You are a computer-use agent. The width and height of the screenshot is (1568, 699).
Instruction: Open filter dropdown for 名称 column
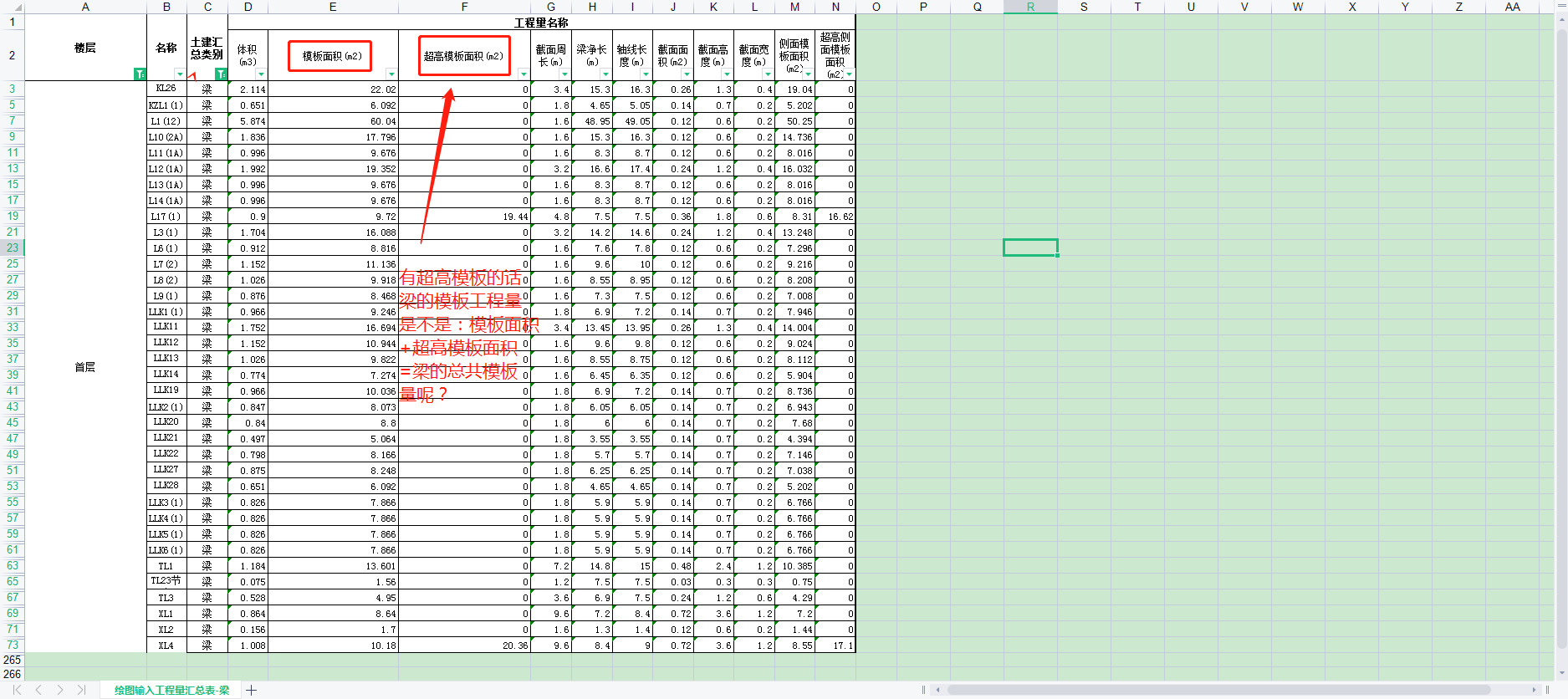180,74
